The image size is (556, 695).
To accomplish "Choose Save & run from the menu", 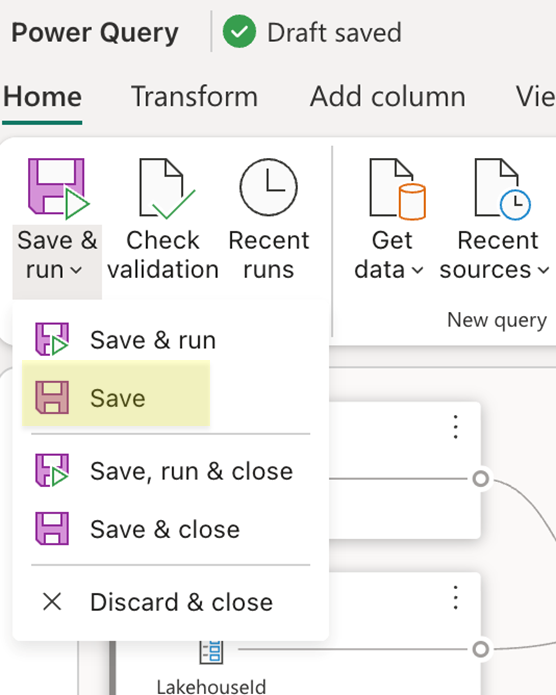I will (x=171, y=340).
